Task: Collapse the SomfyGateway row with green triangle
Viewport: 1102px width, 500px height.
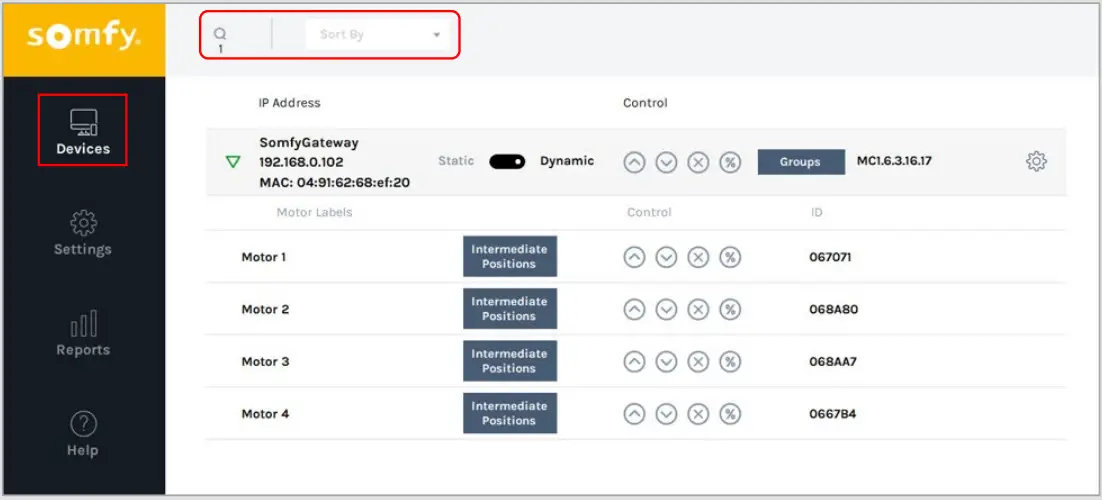Action: click(x=233, y=162)
